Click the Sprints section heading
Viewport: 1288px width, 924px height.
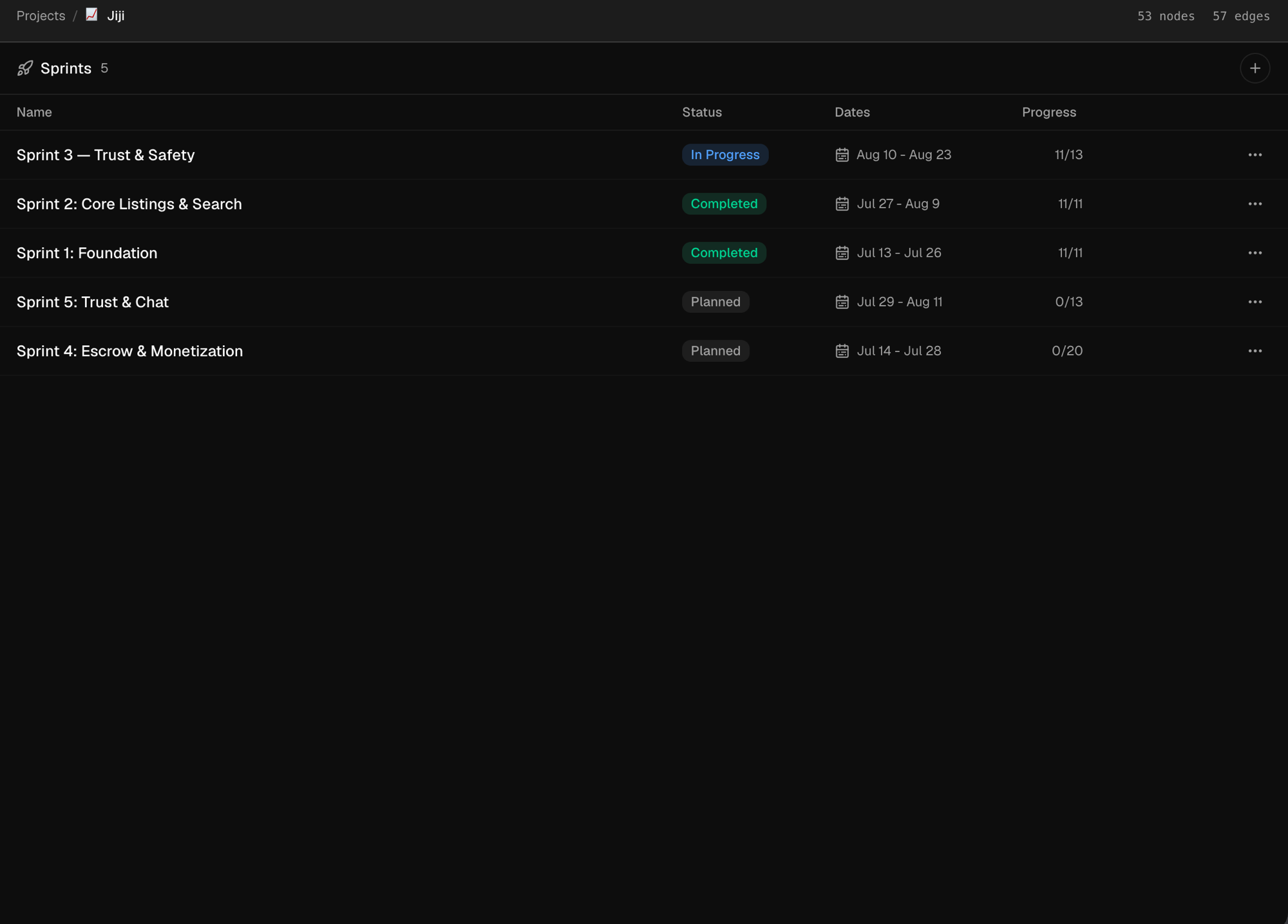pos(66,68)
